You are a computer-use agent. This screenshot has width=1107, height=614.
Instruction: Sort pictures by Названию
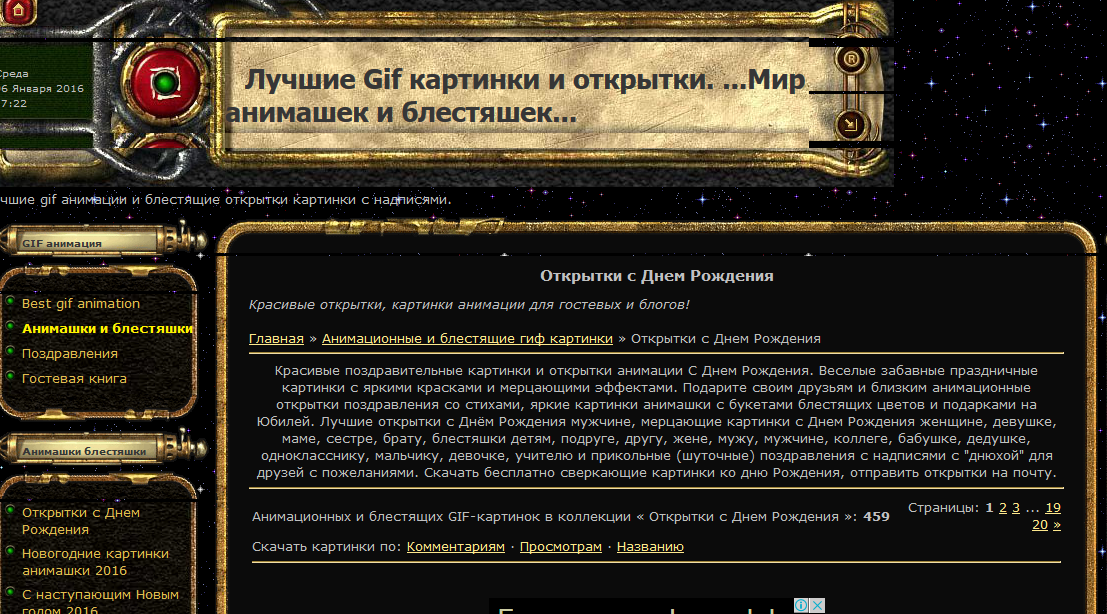point(650,546)
